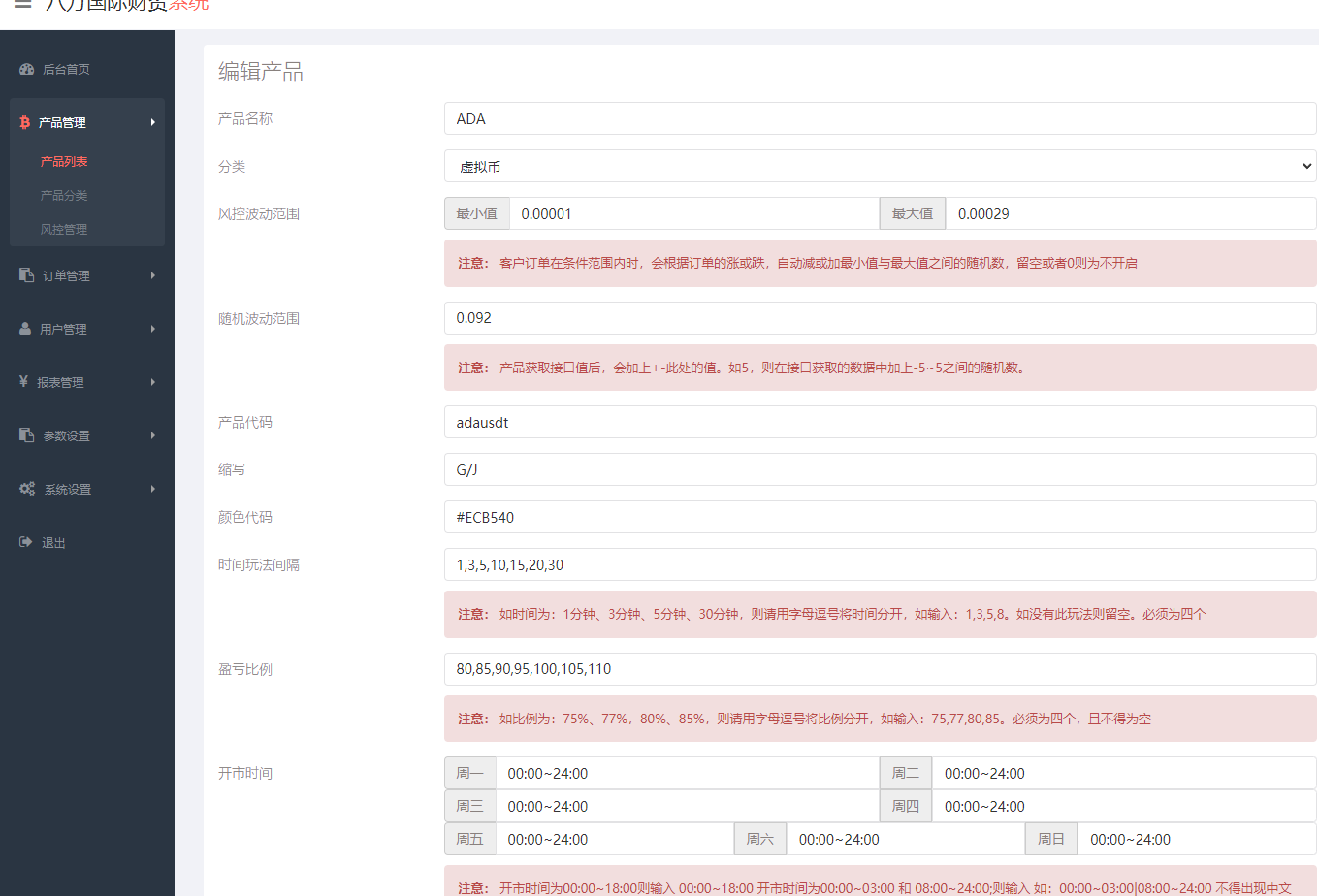Image resolution: width=1319 pixels, height=896 pixels.
Task: Click the logout icon beside 退出
Action: (26, 542)
